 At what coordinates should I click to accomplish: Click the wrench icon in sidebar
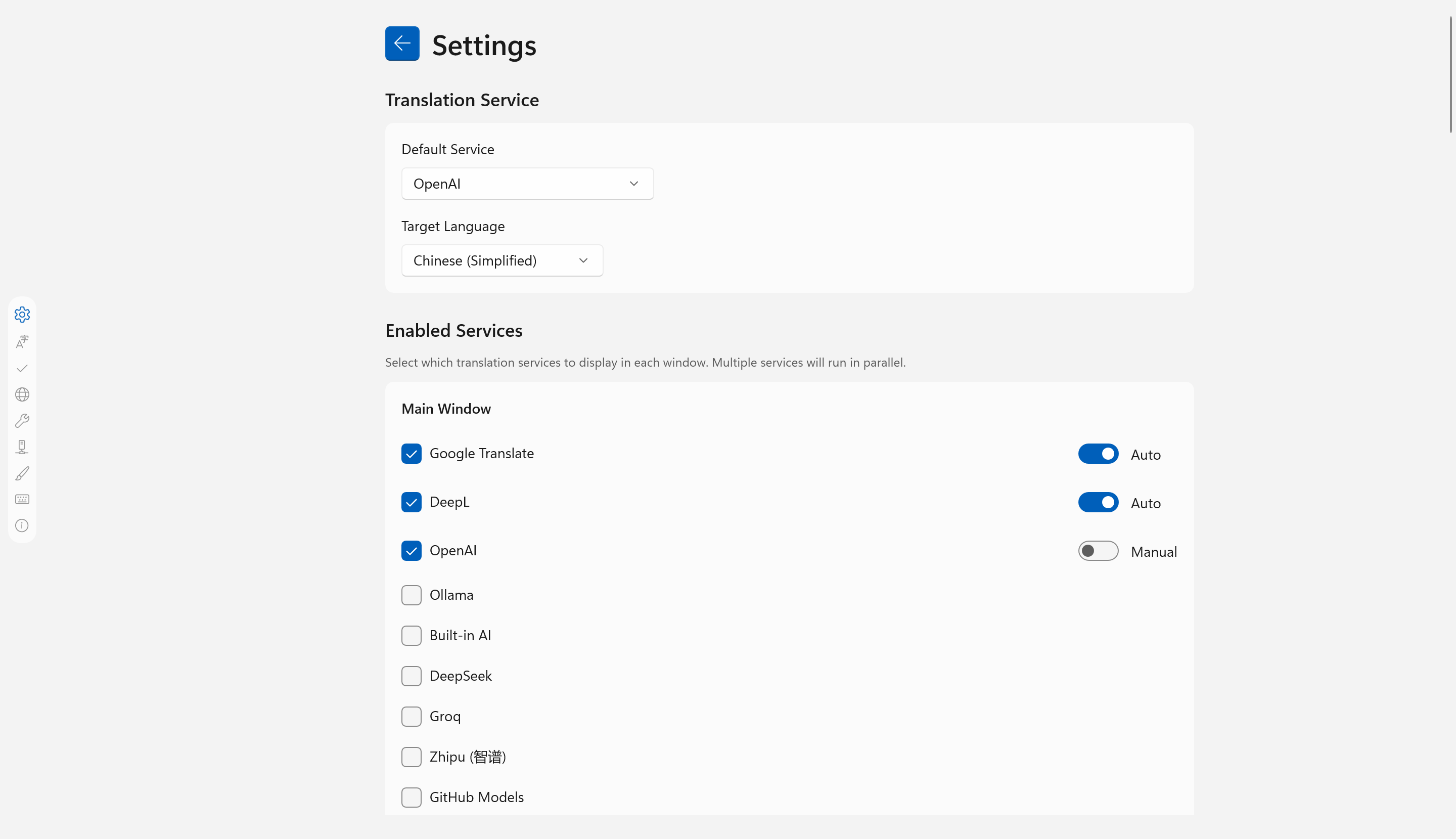coord(22,421)
